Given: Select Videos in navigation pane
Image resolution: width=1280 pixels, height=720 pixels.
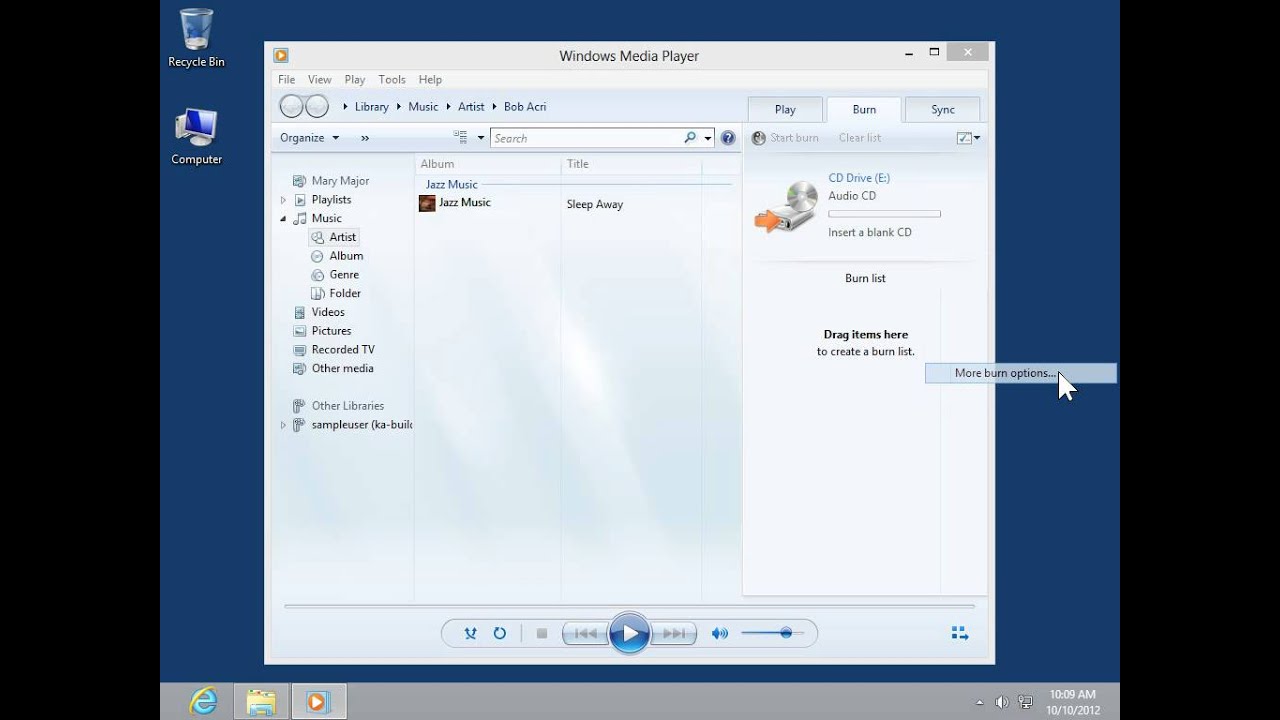Looking at the screenshot, I should [x=328, y=312].
